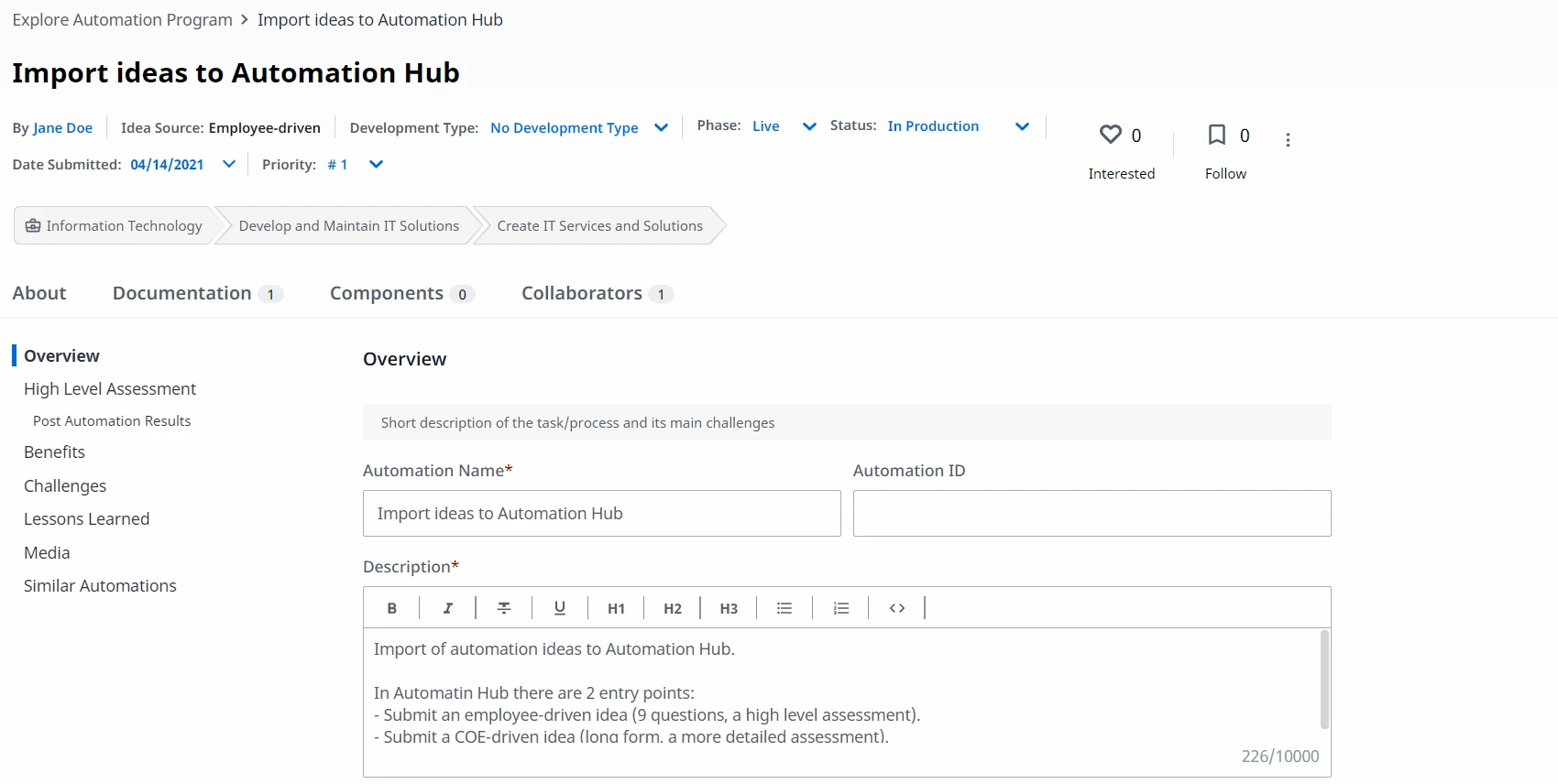Open the Similar Automations section
Screen dimensions: 1558x784
coord(100,586)
